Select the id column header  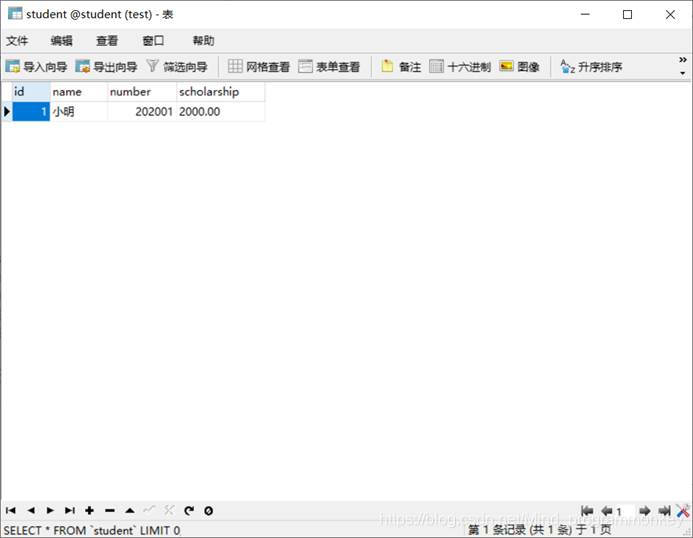coord(31,92)
